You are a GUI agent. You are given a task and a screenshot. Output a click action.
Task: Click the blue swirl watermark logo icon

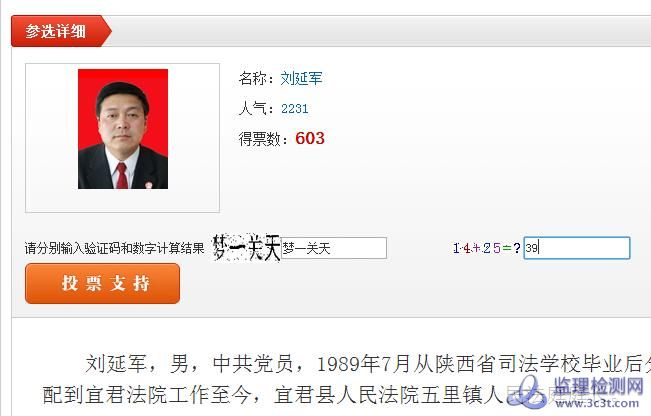[527, 392]
